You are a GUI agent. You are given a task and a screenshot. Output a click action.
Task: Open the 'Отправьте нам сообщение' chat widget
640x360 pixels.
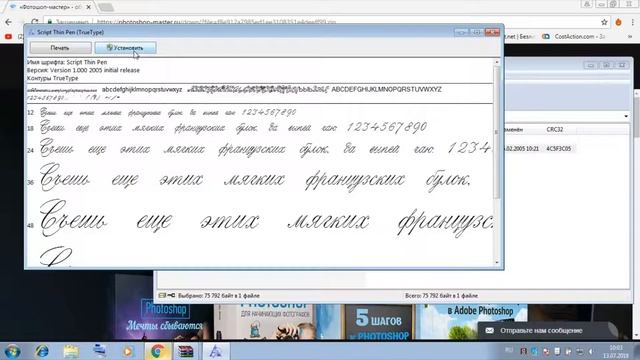point(547,331)
